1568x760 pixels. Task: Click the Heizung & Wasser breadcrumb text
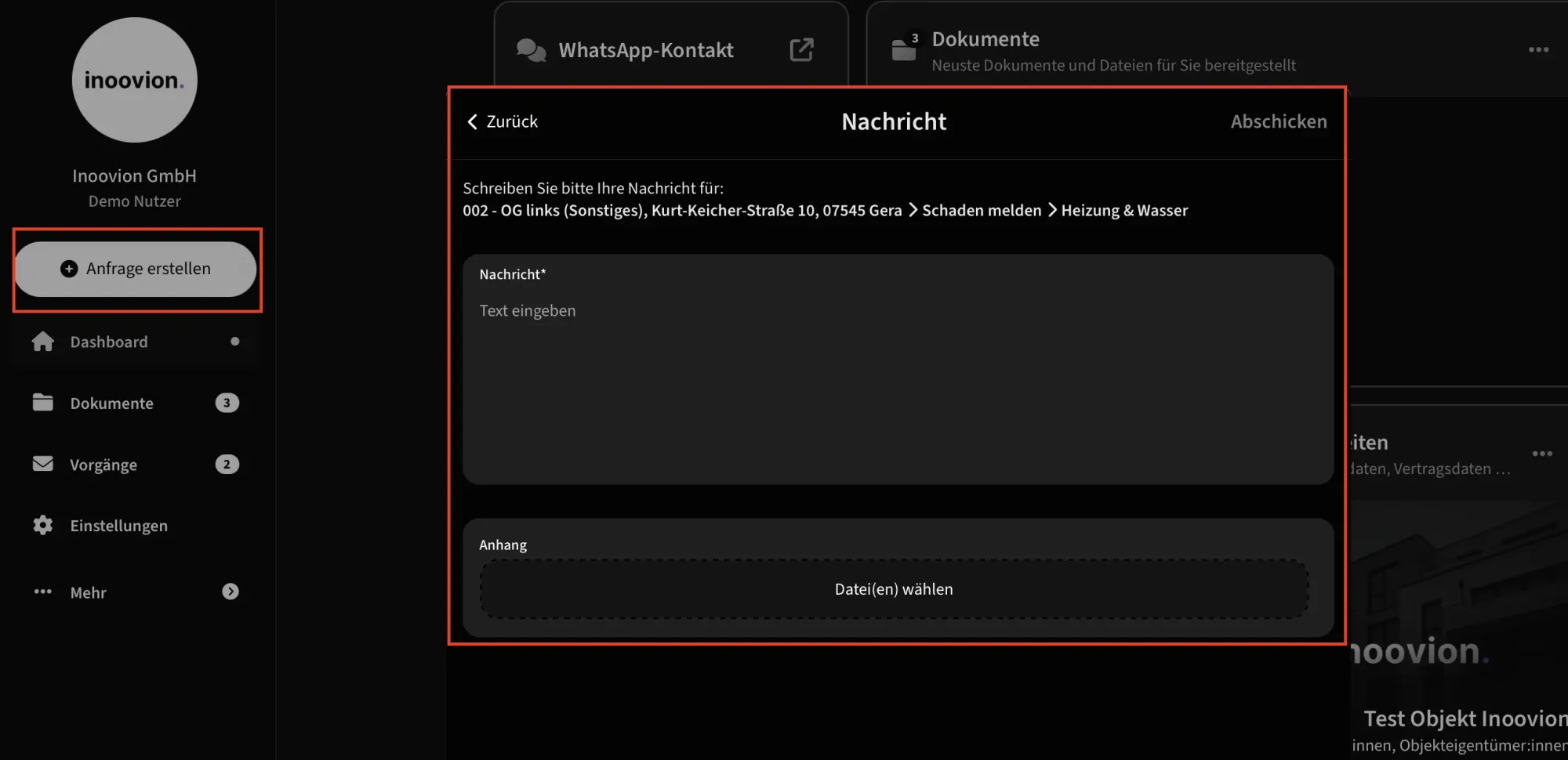pyautogui.click(x=1124, y=210)
